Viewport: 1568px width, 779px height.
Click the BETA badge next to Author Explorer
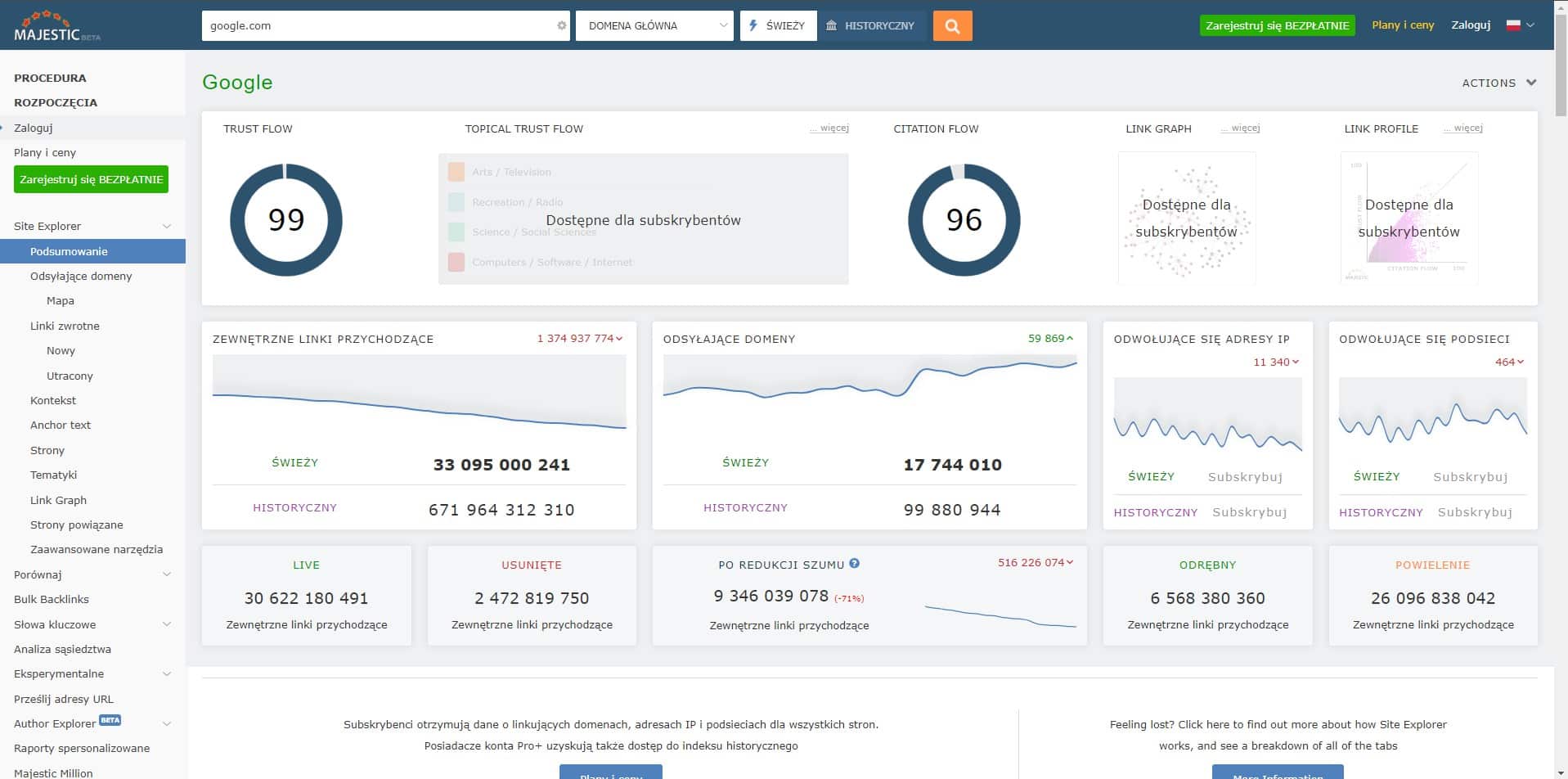tap(110, 720)
